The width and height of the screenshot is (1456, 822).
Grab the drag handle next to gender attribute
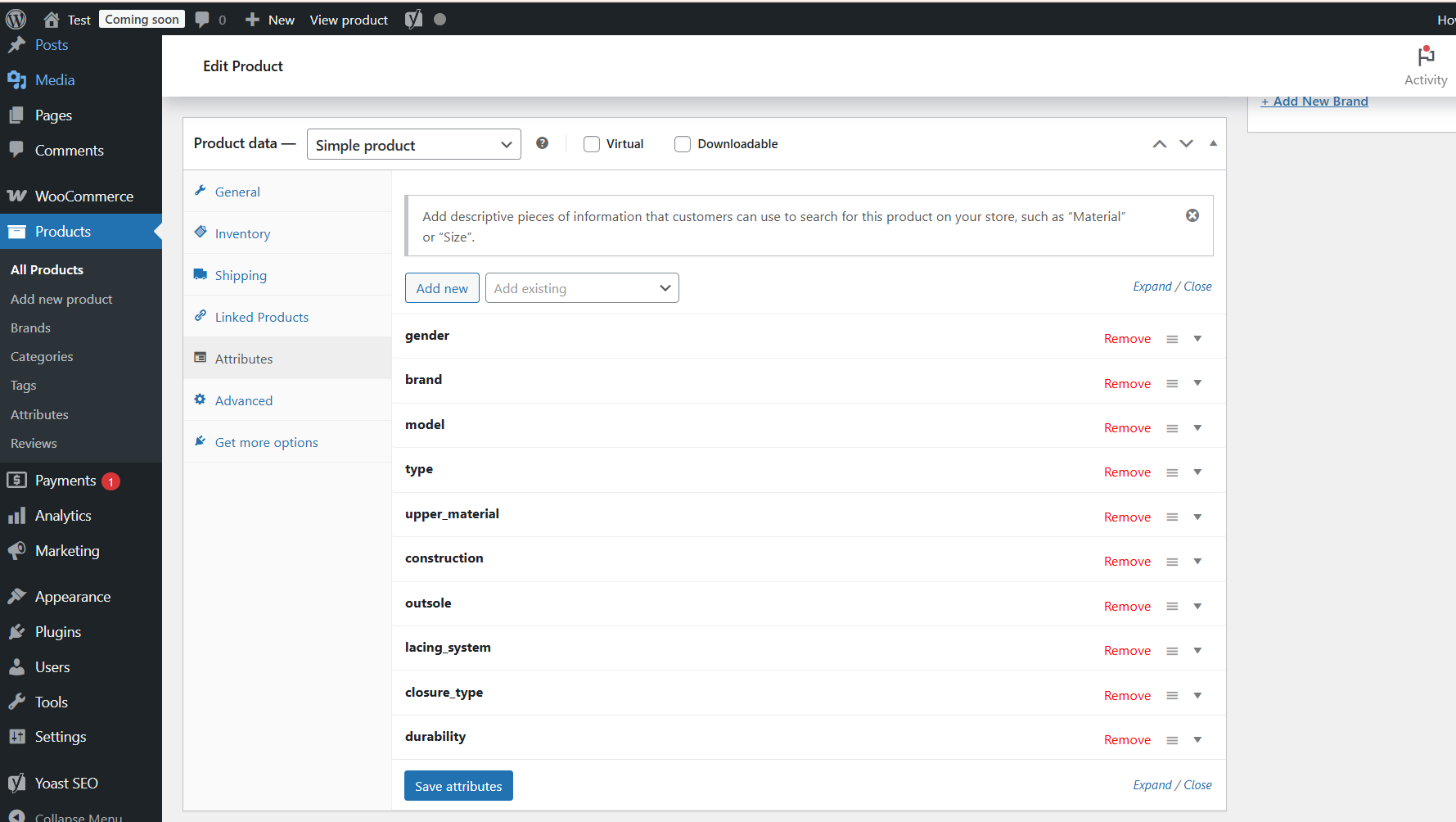pyautogui.click(x=1171, y=338)
